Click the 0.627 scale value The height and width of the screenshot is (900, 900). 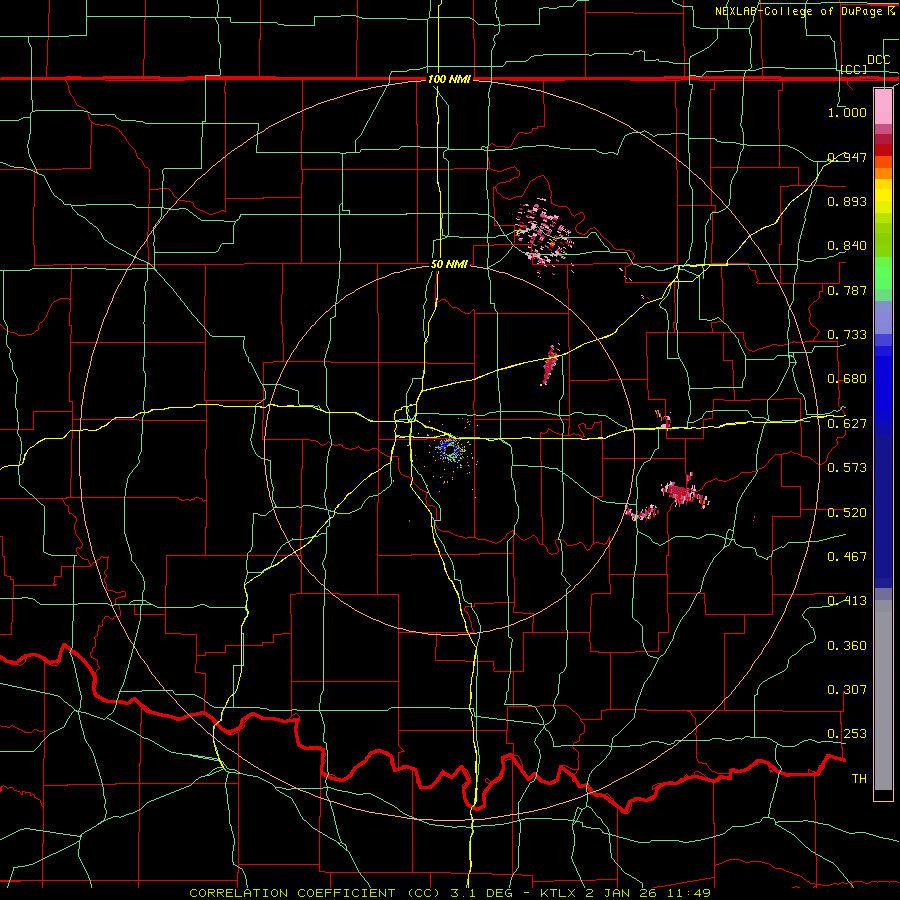(847, 424)
